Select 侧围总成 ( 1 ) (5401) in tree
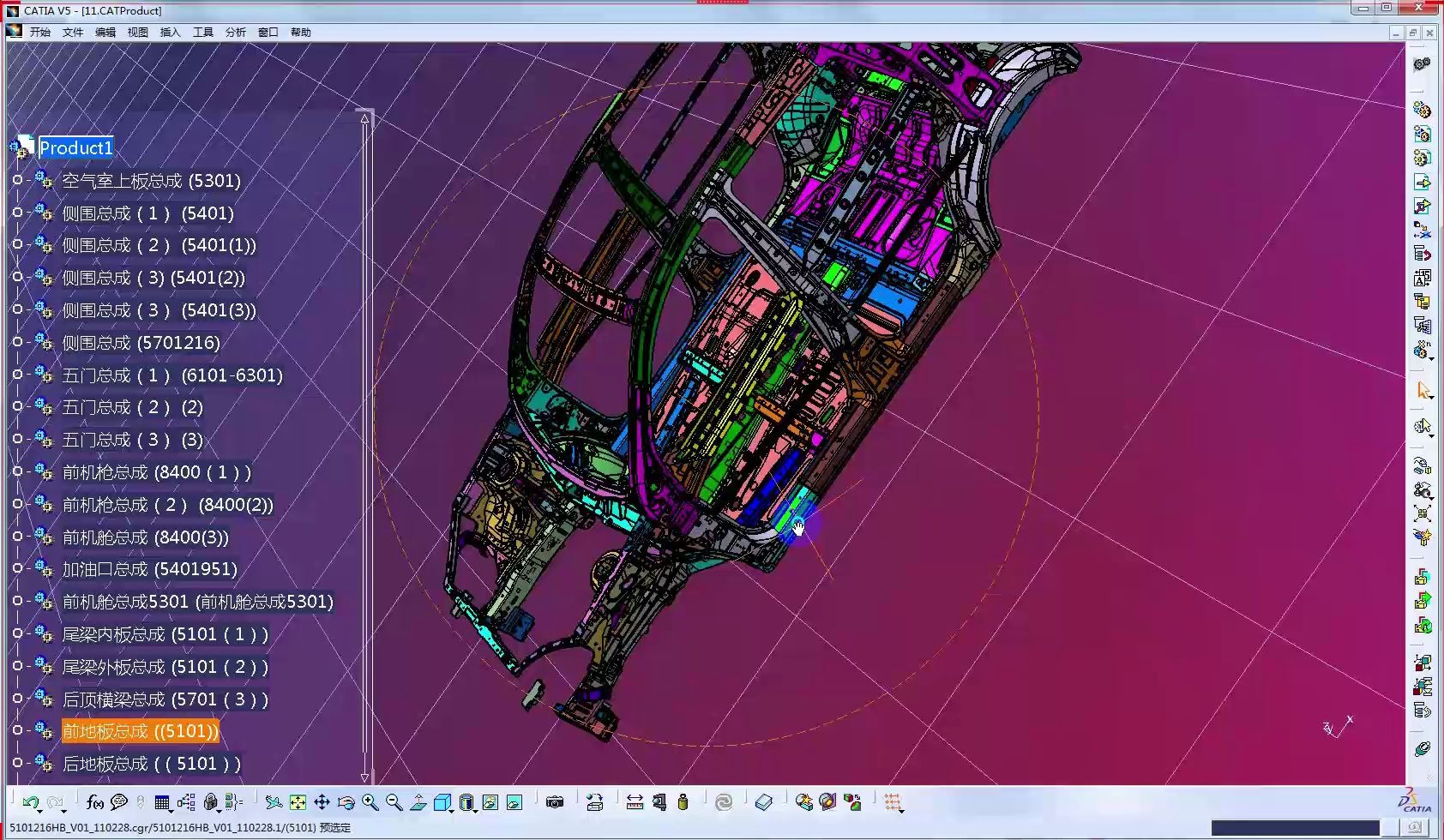This screenshot has width=1444, height=840. click(147, 213)
